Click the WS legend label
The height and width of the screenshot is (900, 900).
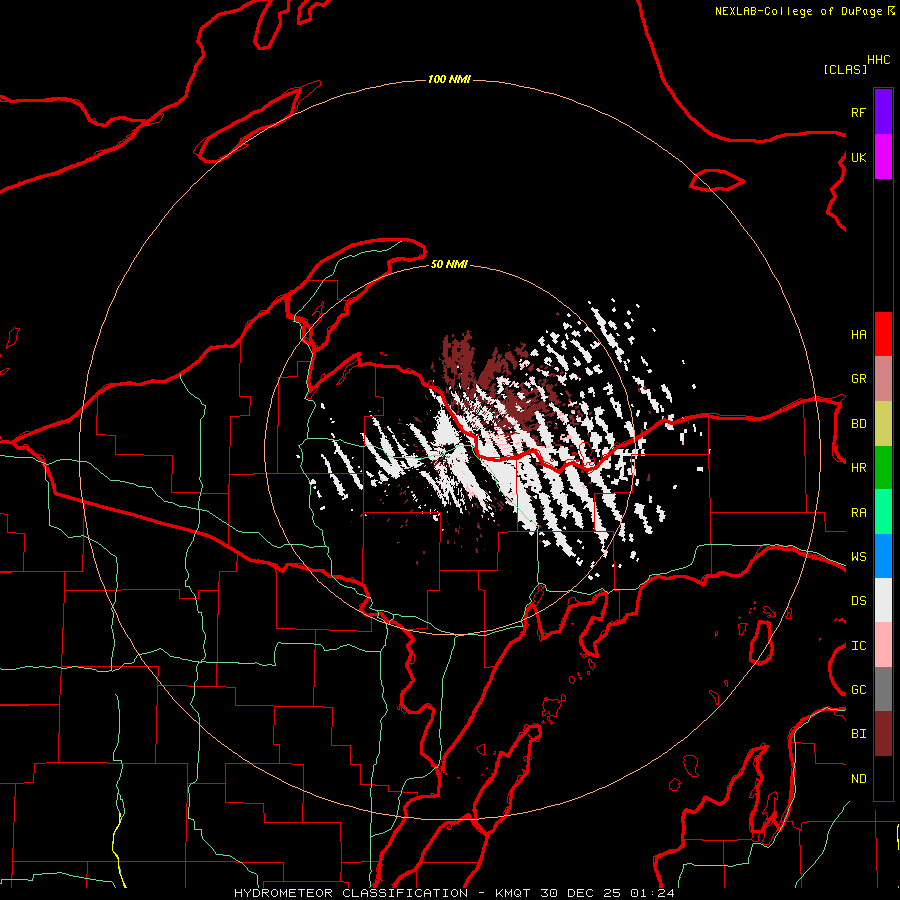click(858, 556)
